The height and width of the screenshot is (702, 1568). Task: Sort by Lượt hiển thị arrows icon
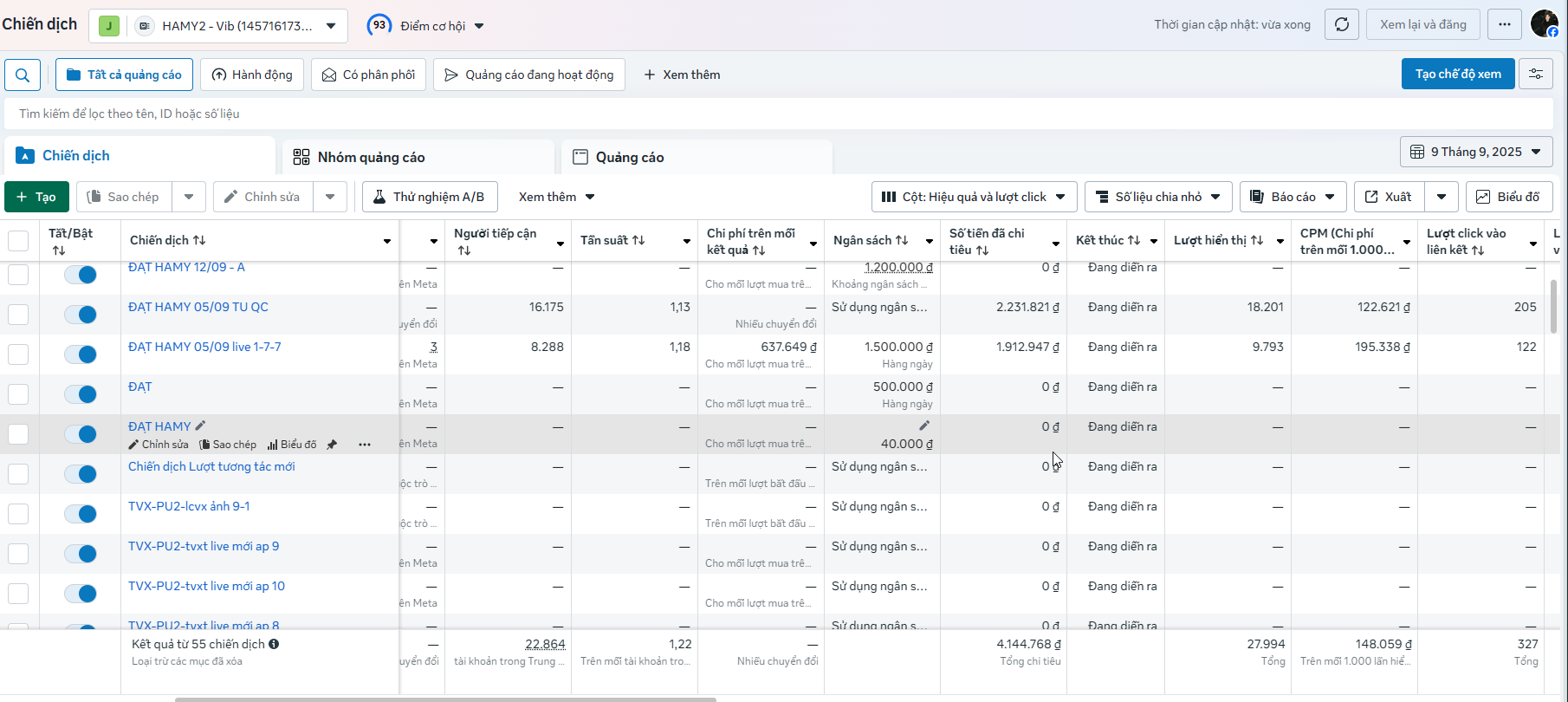tap(1257, 240)
